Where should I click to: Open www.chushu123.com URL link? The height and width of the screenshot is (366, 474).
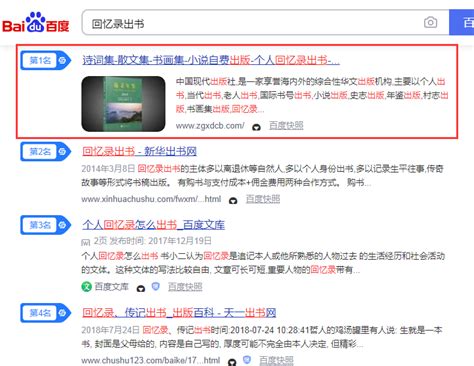point(150,360)
